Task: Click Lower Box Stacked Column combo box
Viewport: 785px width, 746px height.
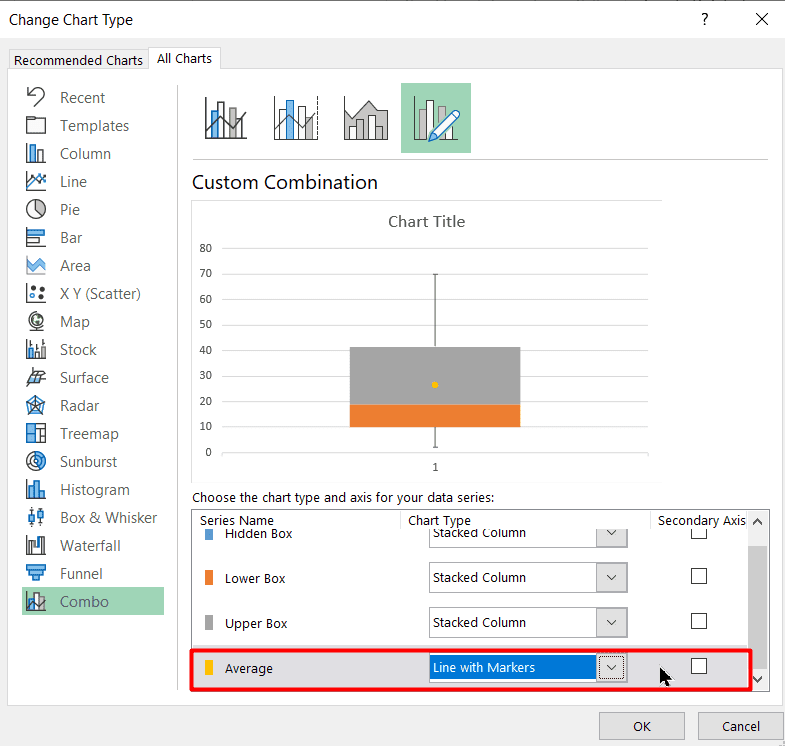Action: (x=528, y=577)
